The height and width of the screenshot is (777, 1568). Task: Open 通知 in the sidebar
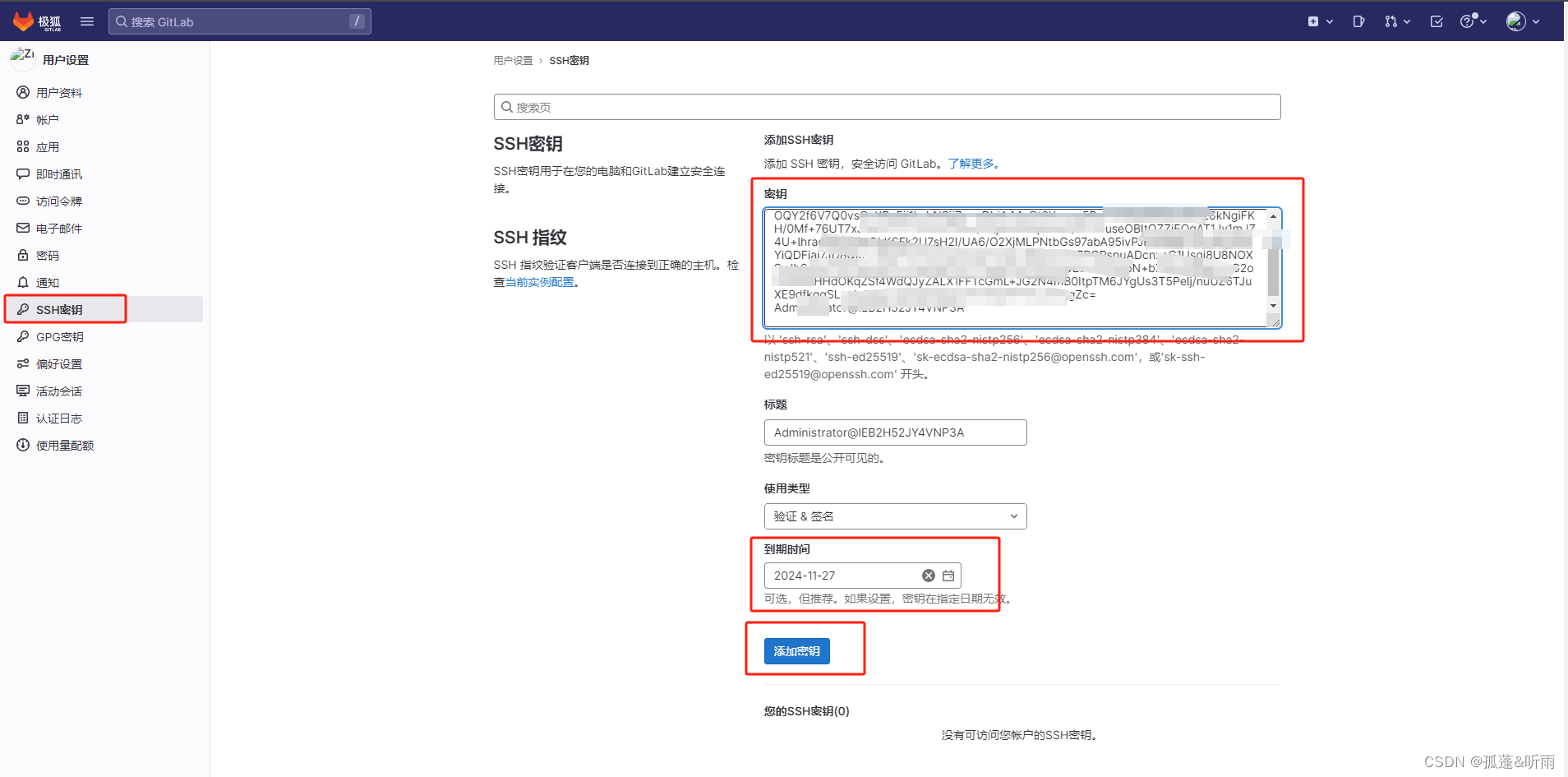coord(104,282)
